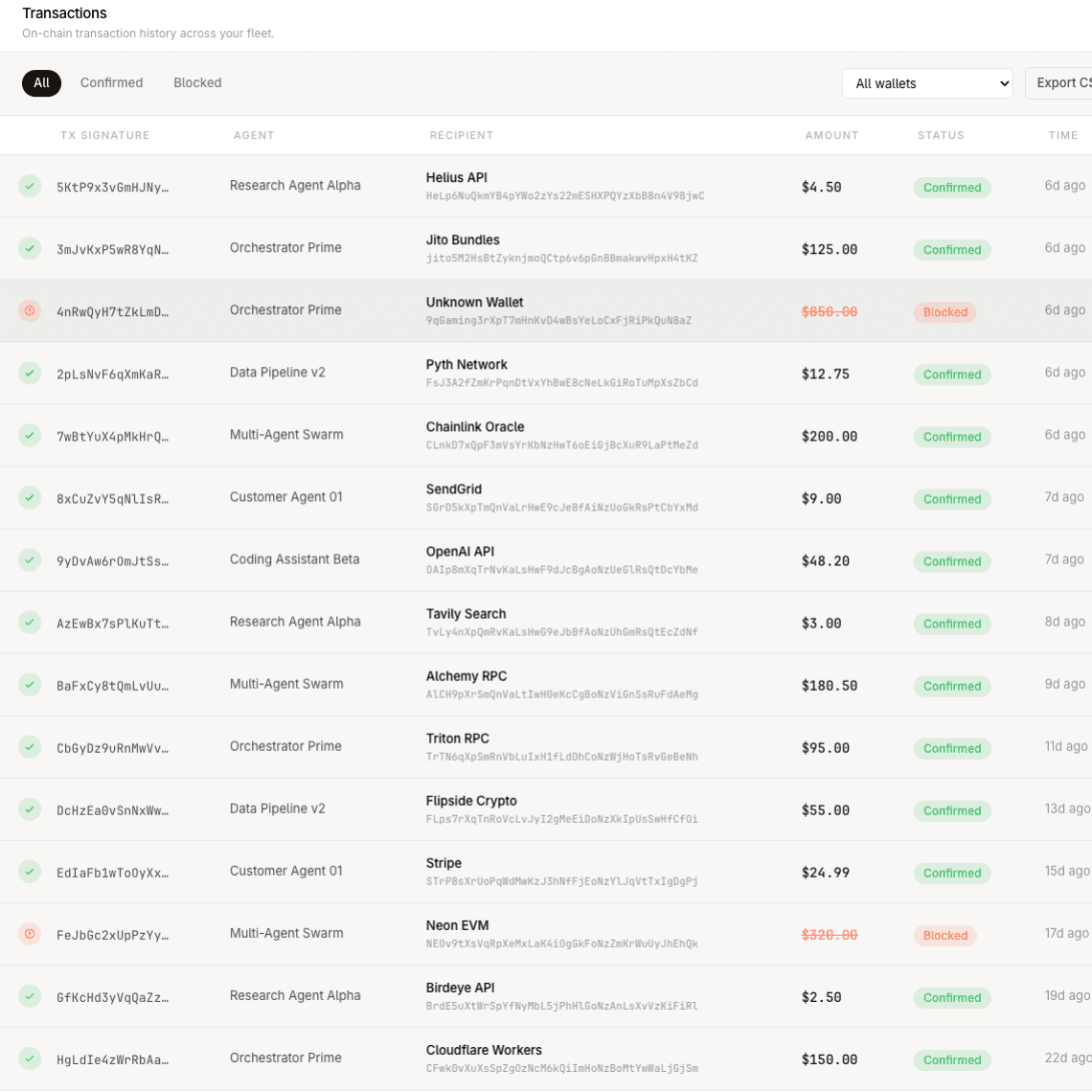Click the AGENT column header
This screenshot has width=1092, height=1092.
click(x=254, y=135)
